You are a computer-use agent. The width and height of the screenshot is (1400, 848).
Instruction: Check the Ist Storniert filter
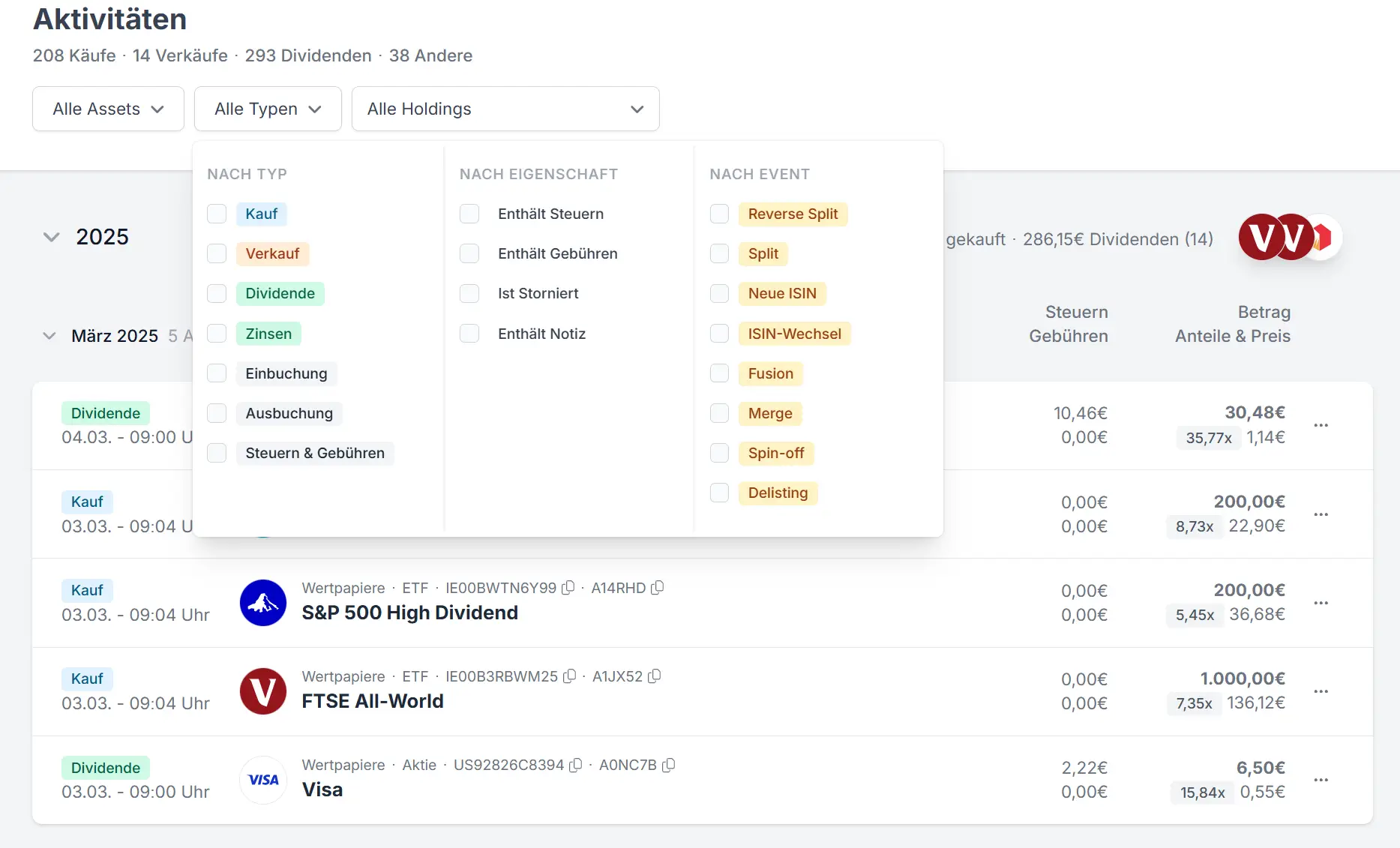pos(469,293)
